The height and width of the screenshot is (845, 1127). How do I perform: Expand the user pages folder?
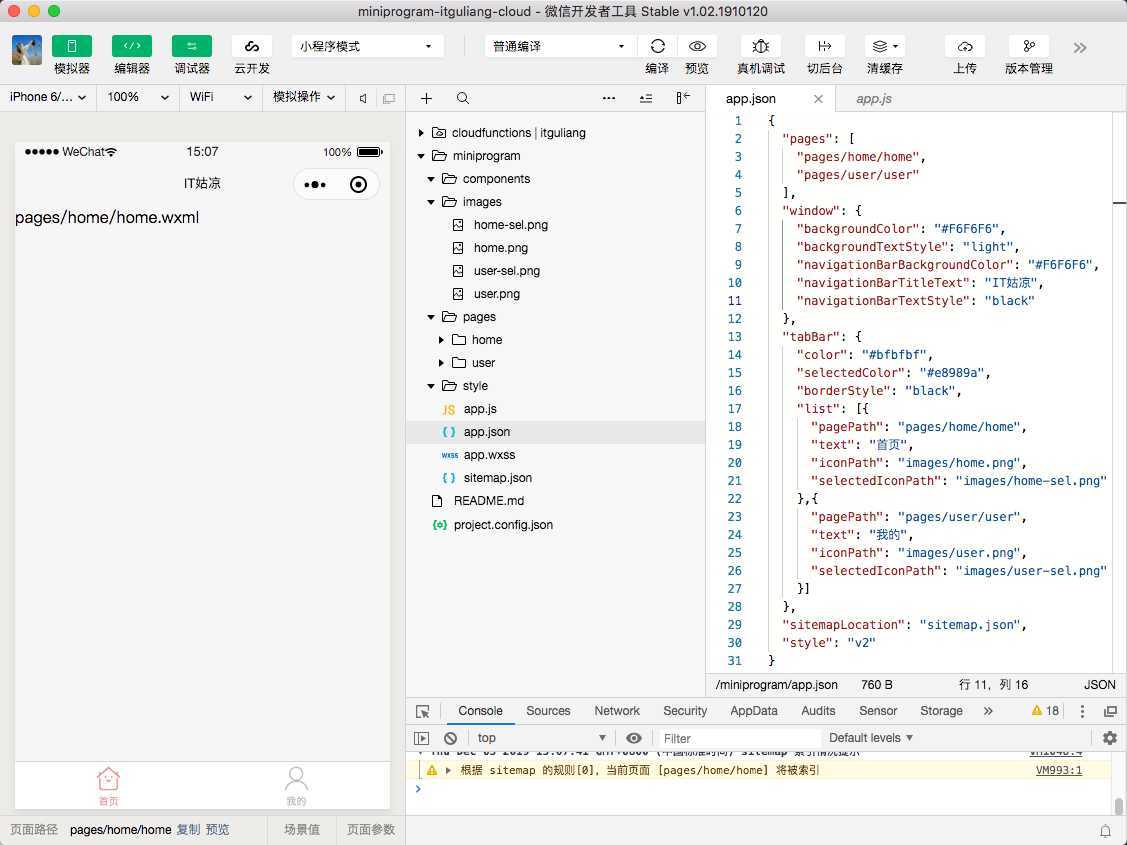441,363
